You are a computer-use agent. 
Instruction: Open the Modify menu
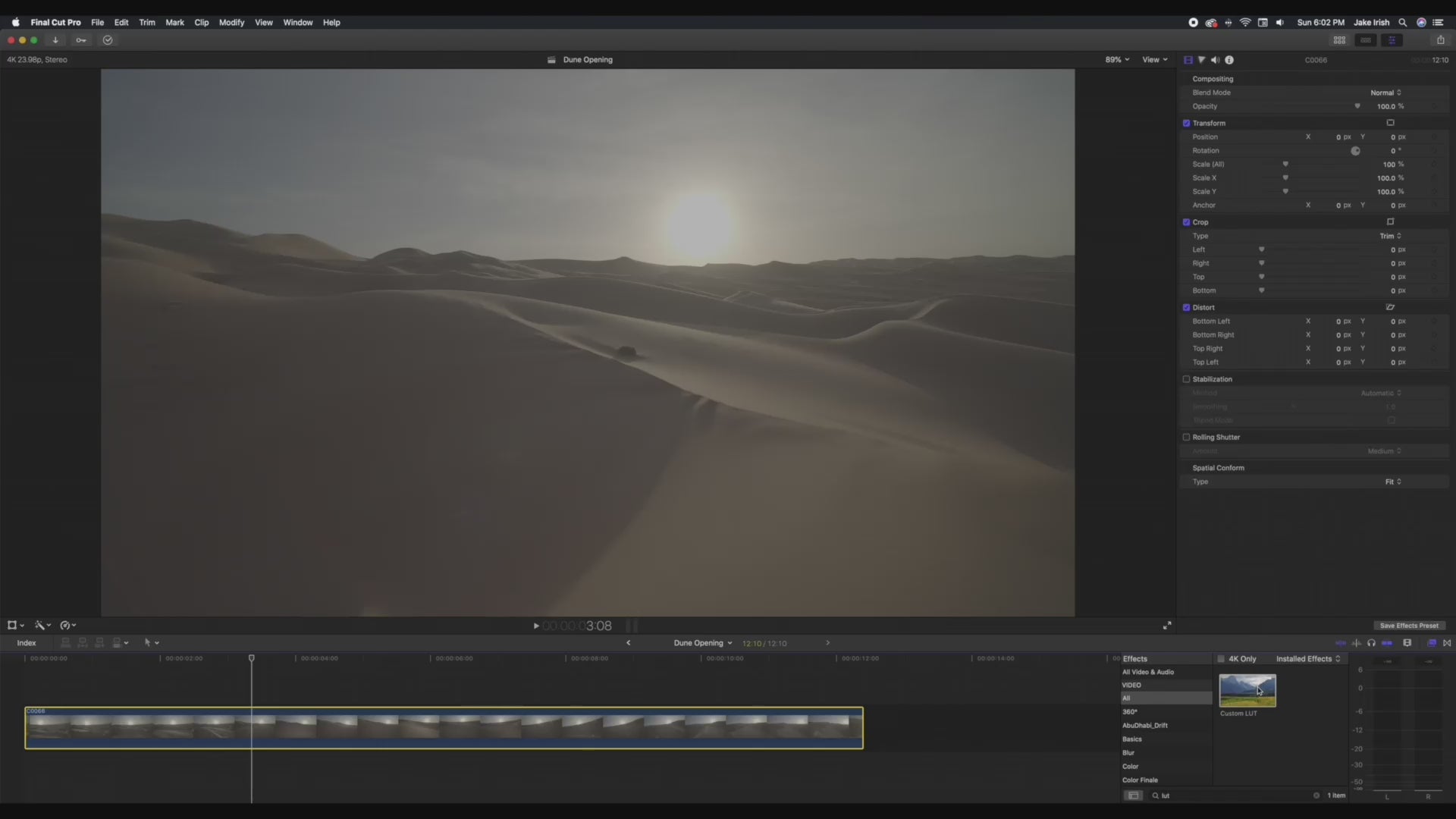point(231,23)
